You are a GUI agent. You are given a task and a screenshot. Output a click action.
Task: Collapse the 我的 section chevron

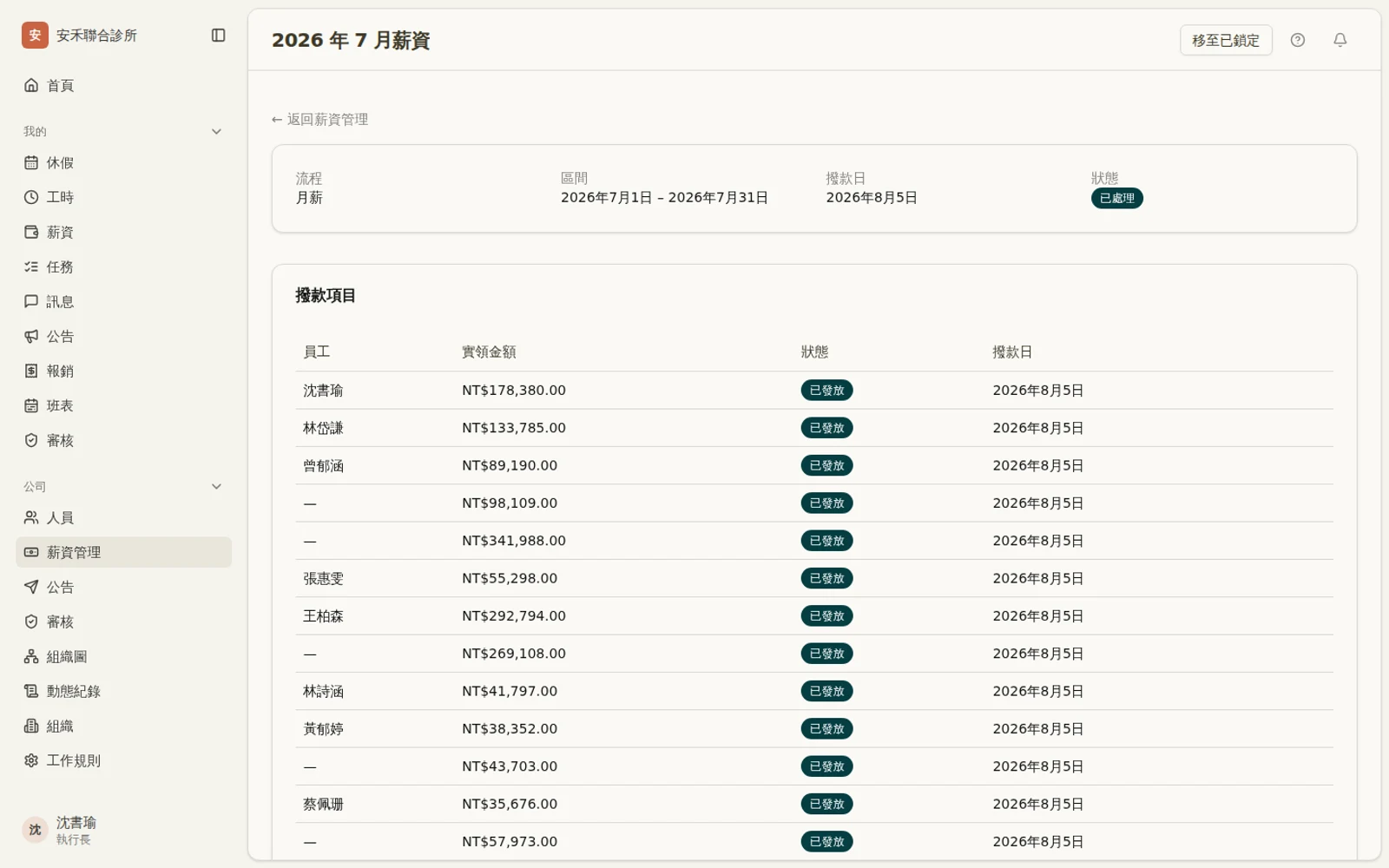point(217,131)
